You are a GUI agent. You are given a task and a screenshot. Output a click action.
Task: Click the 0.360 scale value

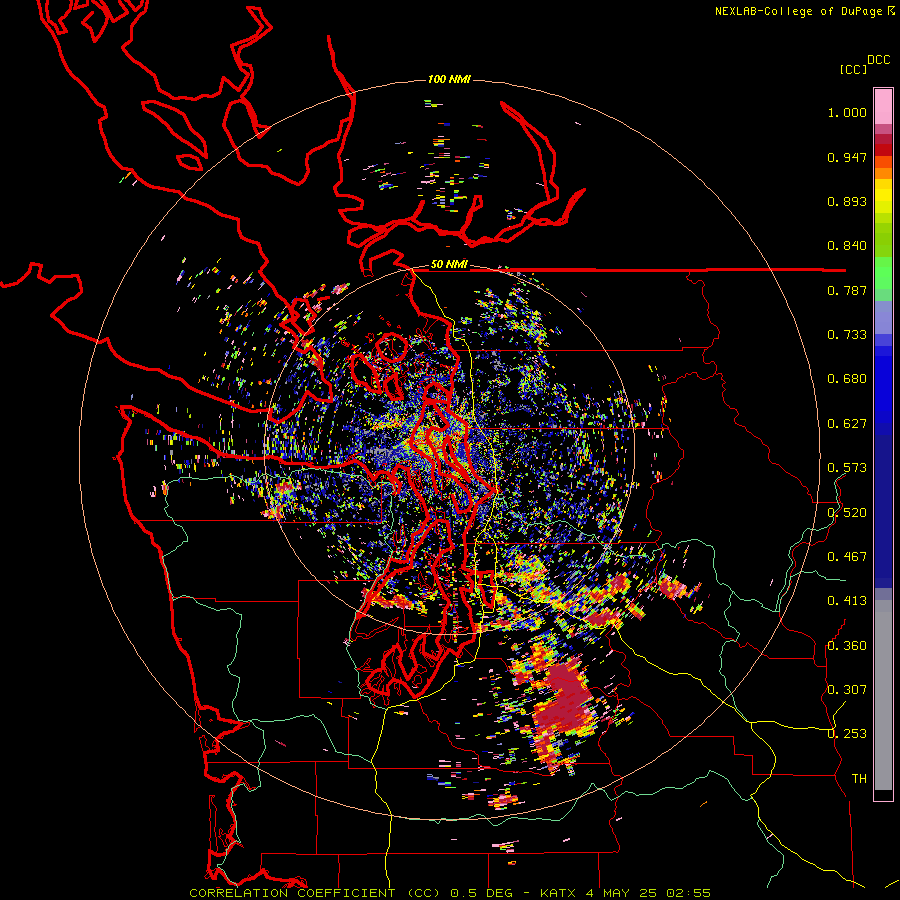click(847, 646)
